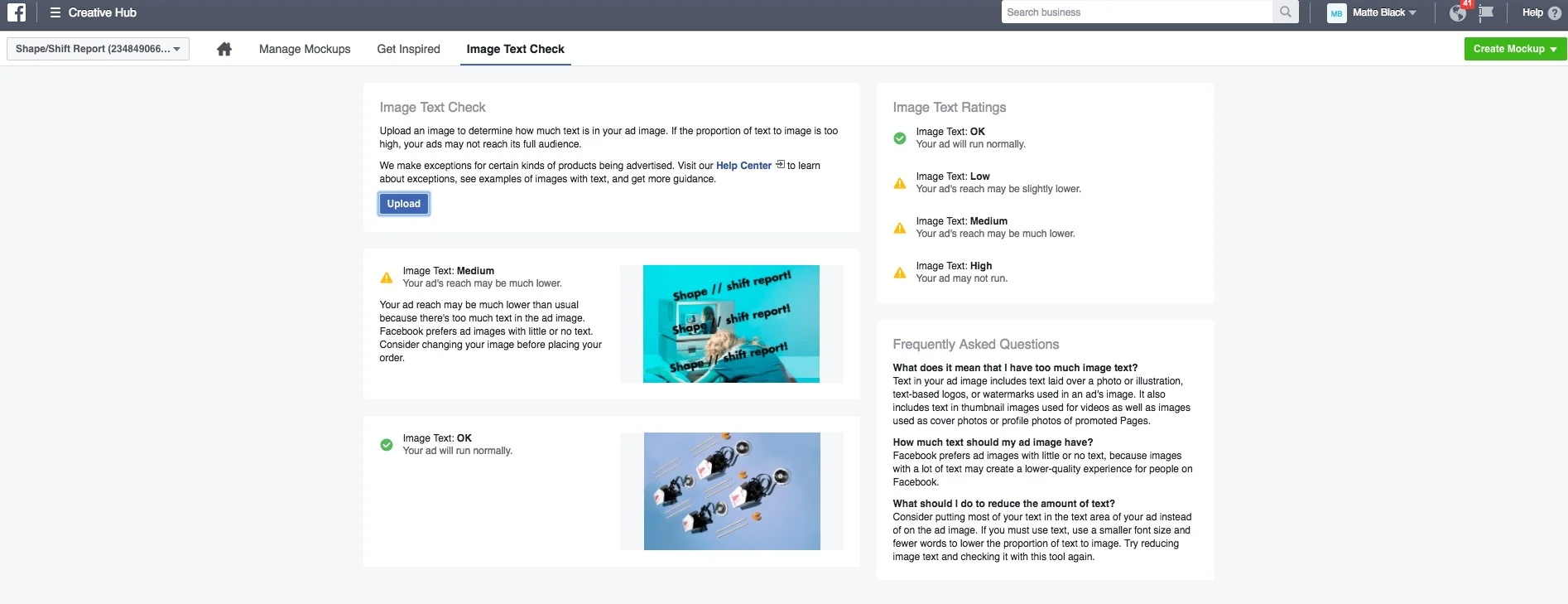
Task: Open the Create Mockup dropdown
Action: point(1515,49)
